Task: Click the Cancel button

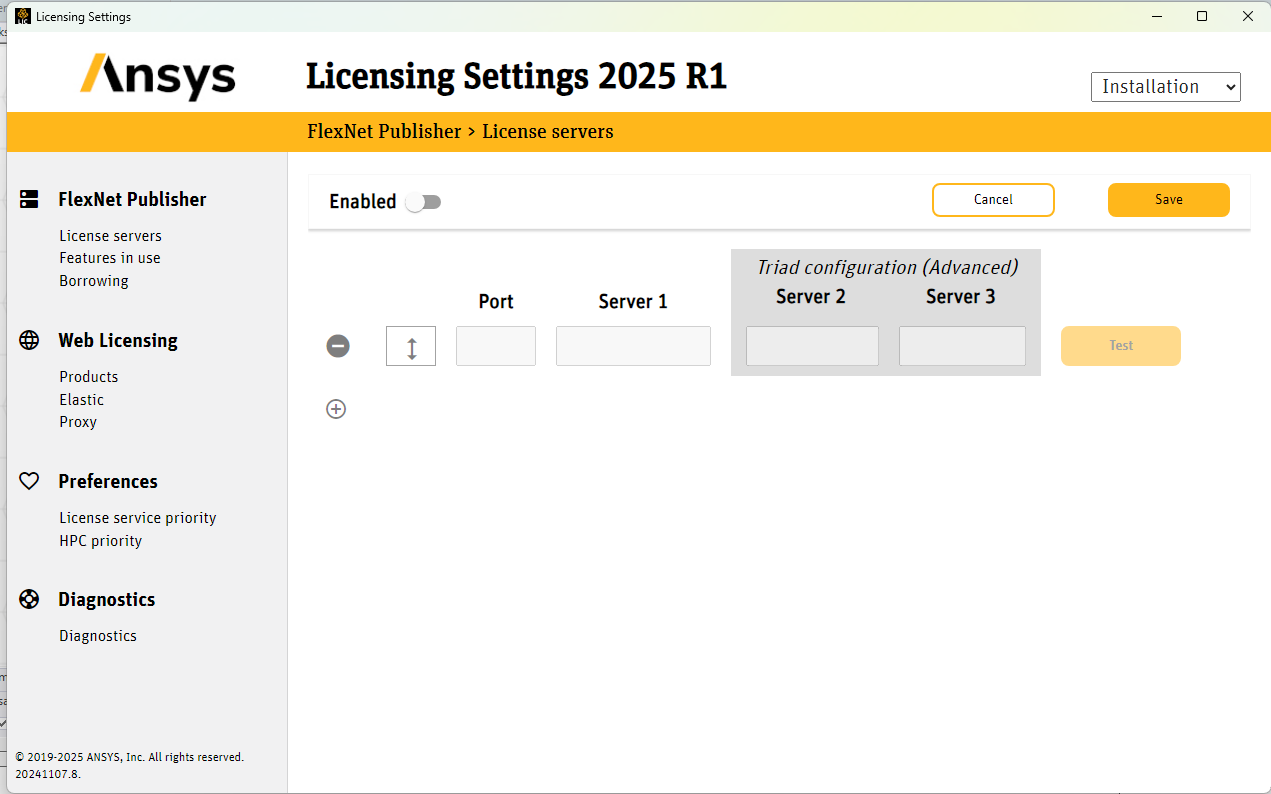Action: tap(993, 200)
